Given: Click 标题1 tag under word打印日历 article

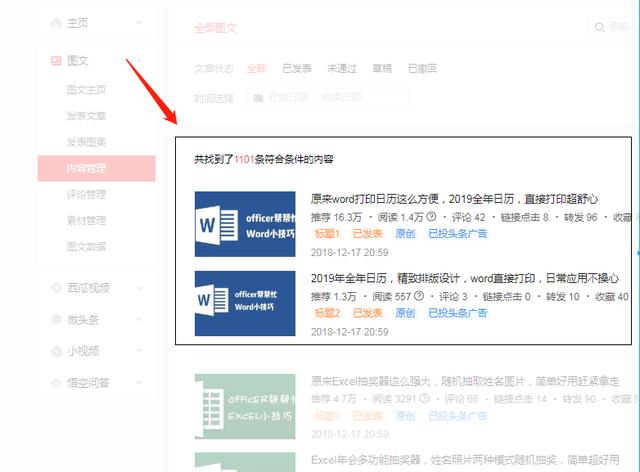Looking at the screenshot, I should point(327,234).
